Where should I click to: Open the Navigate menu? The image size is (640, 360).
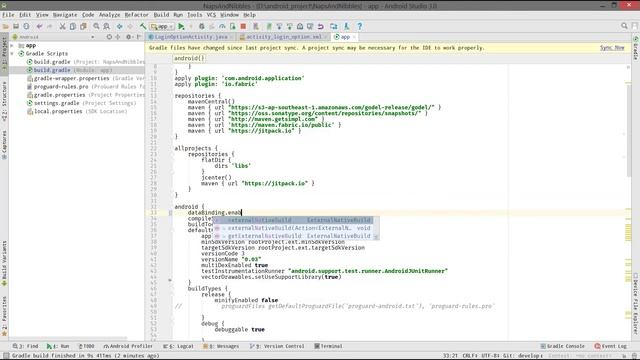(65, 15)
